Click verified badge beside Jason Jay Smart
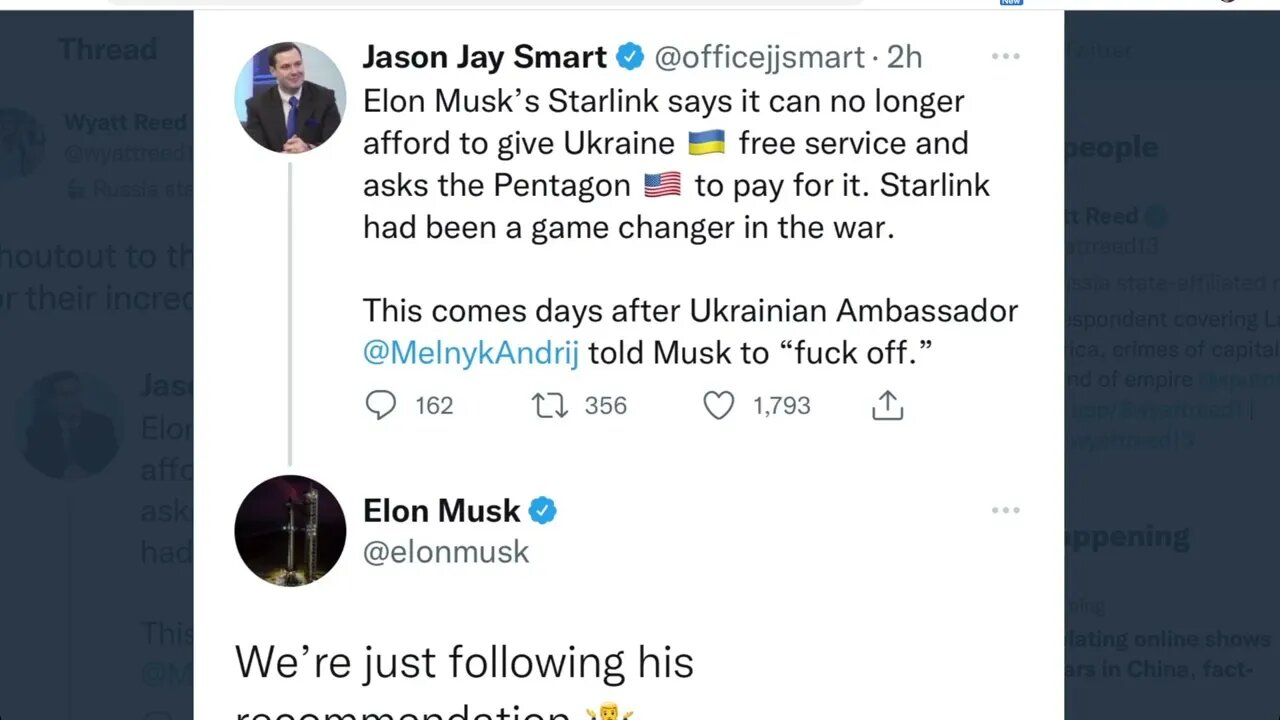The image size is (1280, 720). (x=630, y=57)
